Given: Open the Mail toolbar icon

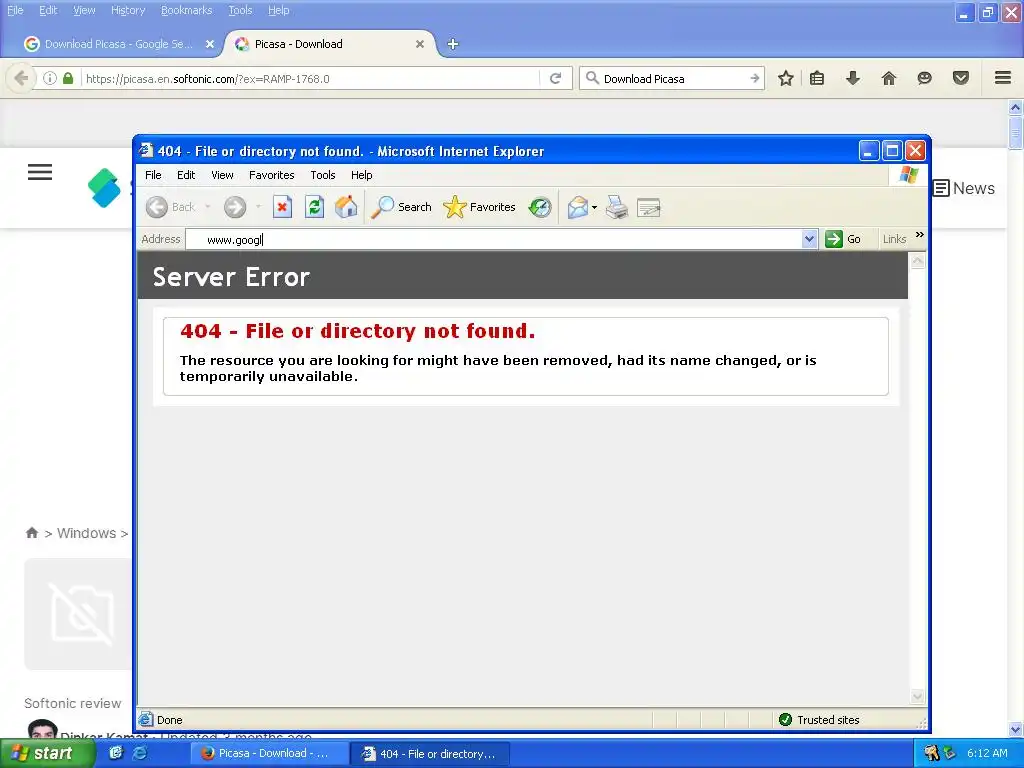Looking at the screenshot, I should coord(577,207).
